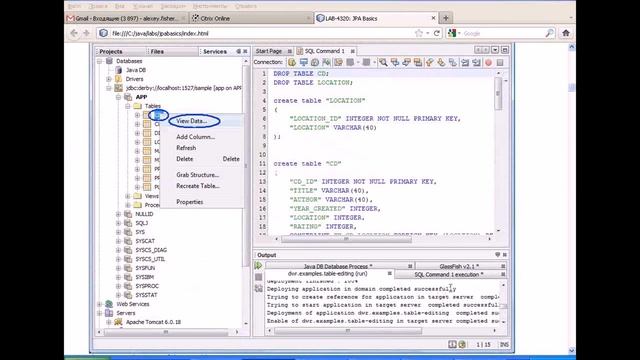Click the Next Bookmark icon
640x360 pixels.
coord(441,62)
